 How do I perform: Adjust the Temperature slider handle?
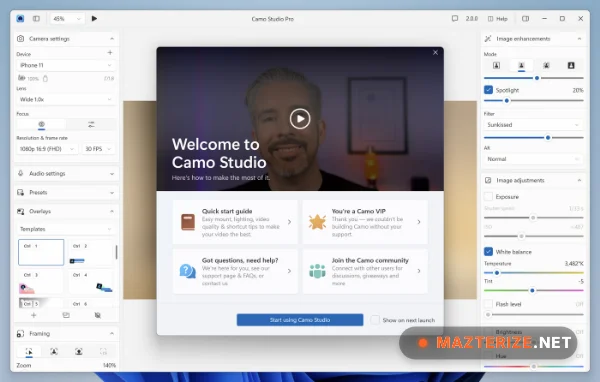tap(497, 273)
